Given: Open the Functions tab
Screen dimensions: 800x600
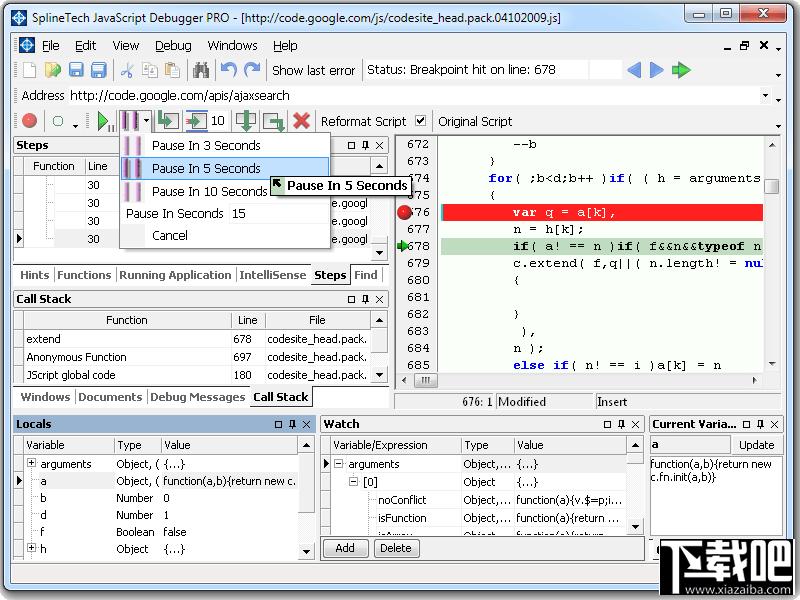Looking at the screenshot, I should click(84, 275).
